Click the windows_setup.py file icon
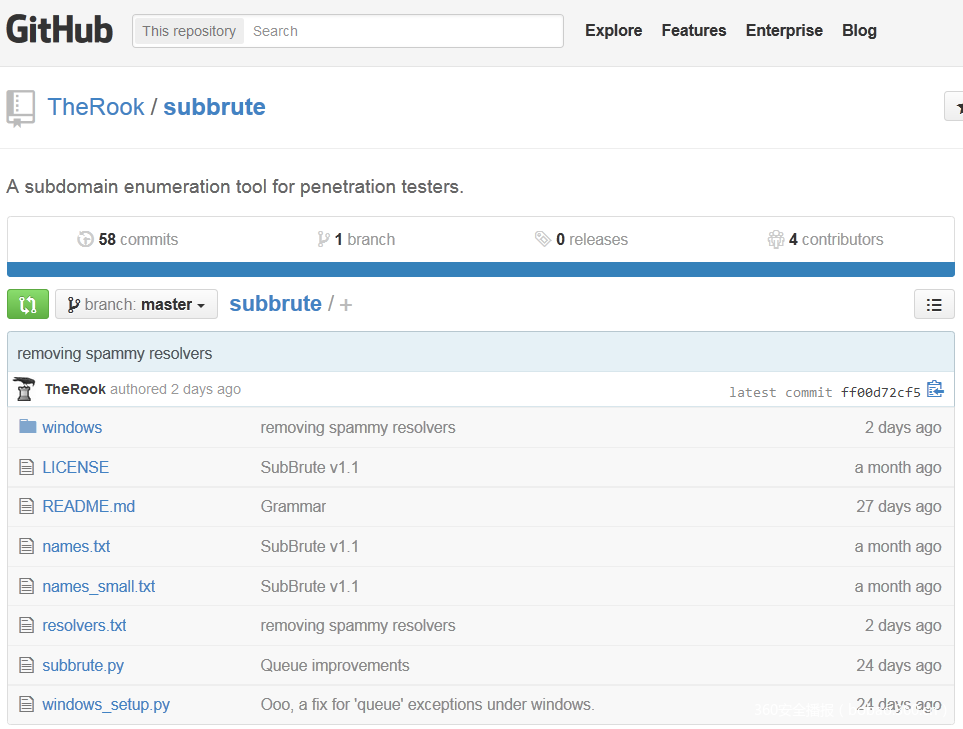963x729 pixels. point(26,704)
